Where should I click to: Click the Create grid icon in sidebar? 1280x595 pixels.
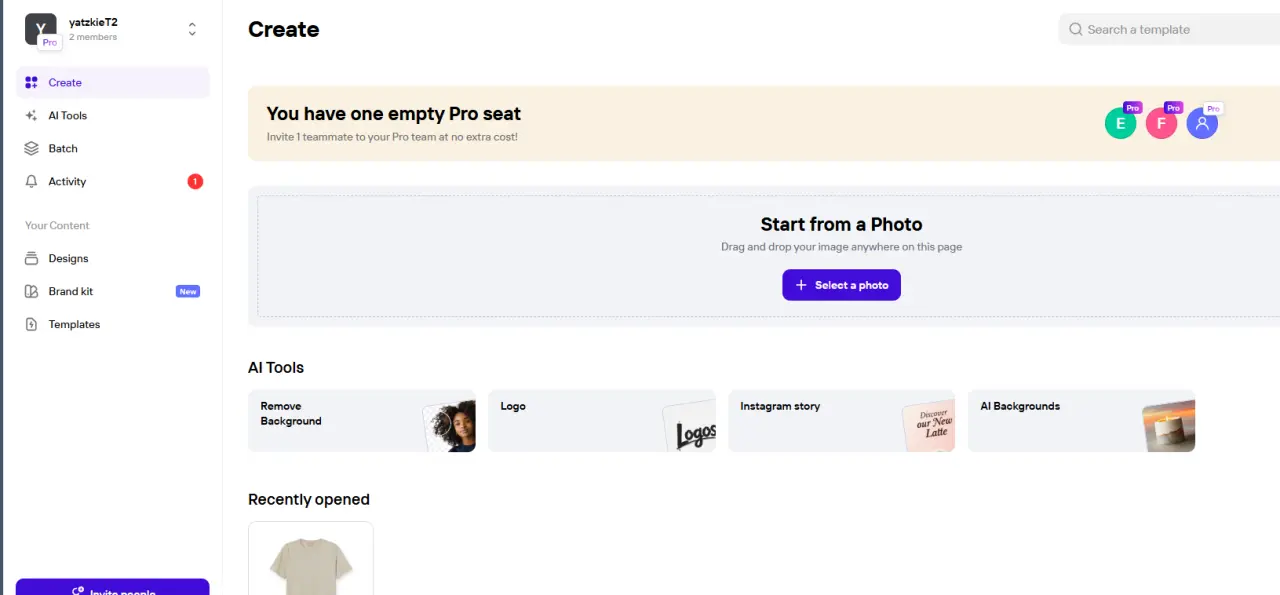tap(31, 83)
